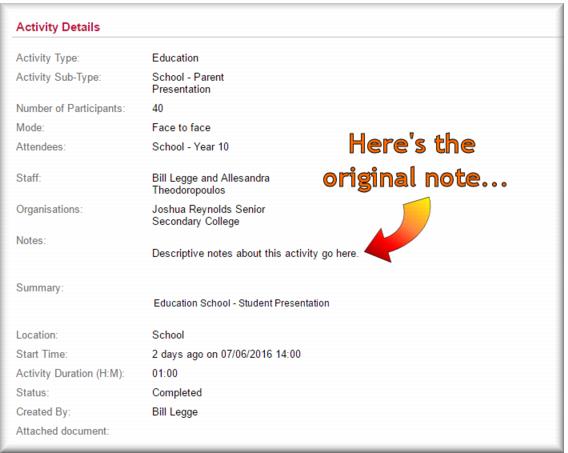
Task: Click Joshua Reynolds Senior Secondary College
Action: pos(209,215)
